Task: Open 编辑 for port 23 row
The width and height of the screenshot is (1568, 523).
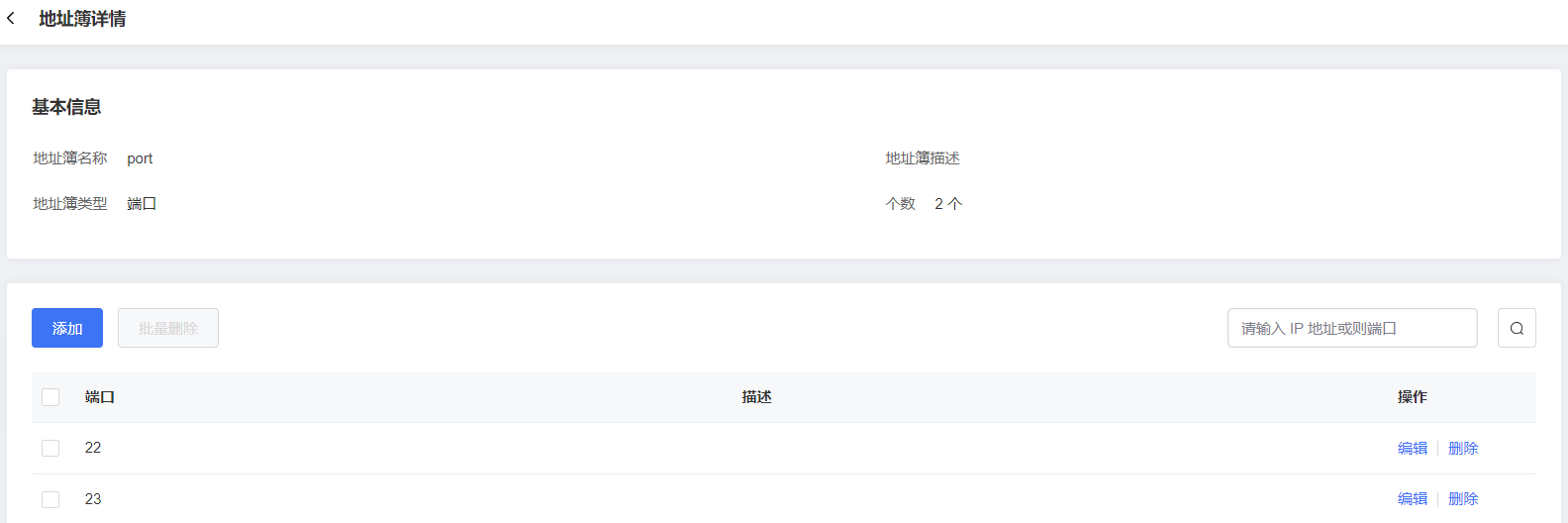Action: [x=1413, y=499]
